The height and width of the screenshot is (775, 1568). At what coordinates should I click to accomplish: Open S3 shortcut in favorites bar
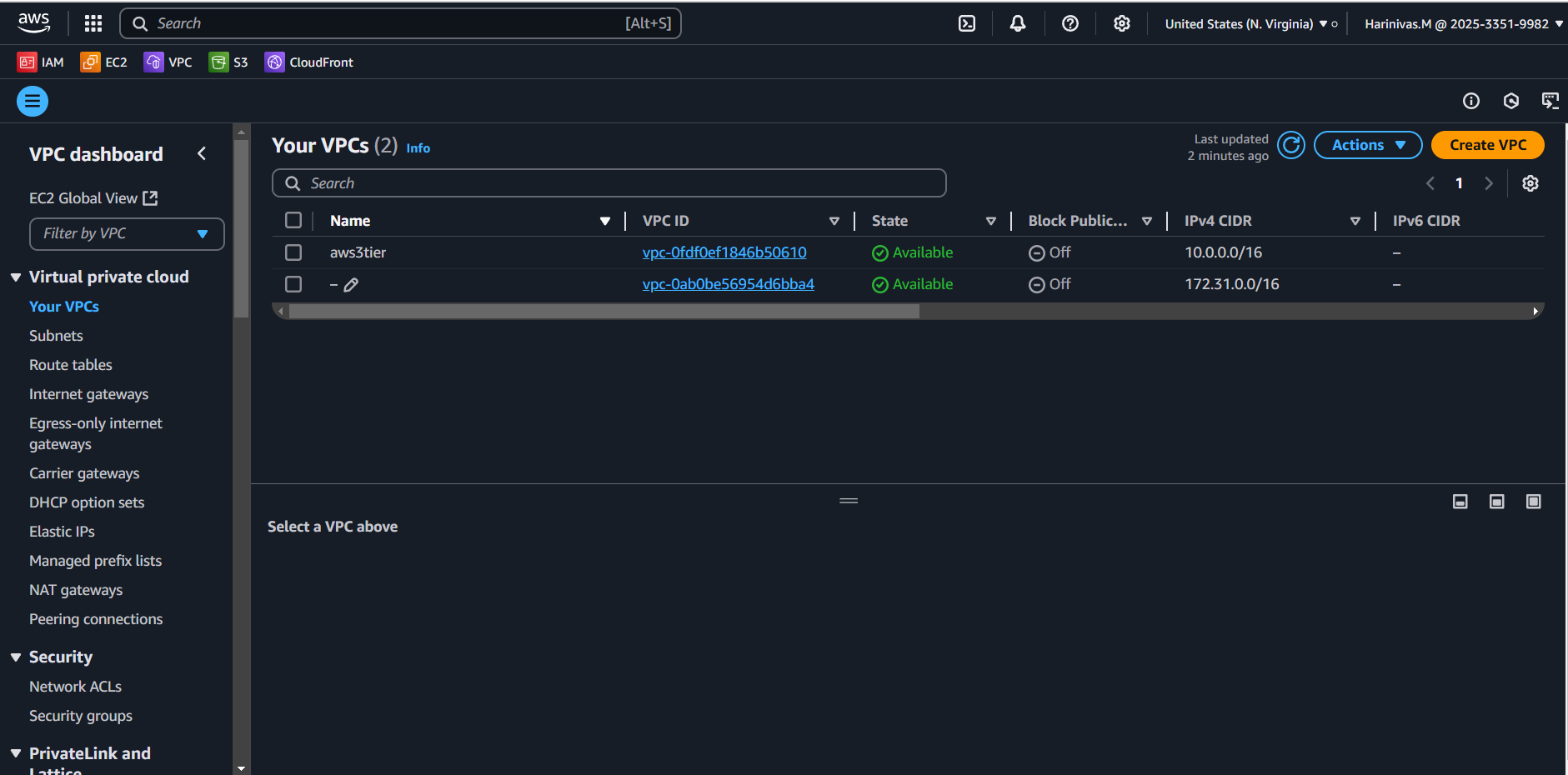pyautogui.click(x=228, y=62)
